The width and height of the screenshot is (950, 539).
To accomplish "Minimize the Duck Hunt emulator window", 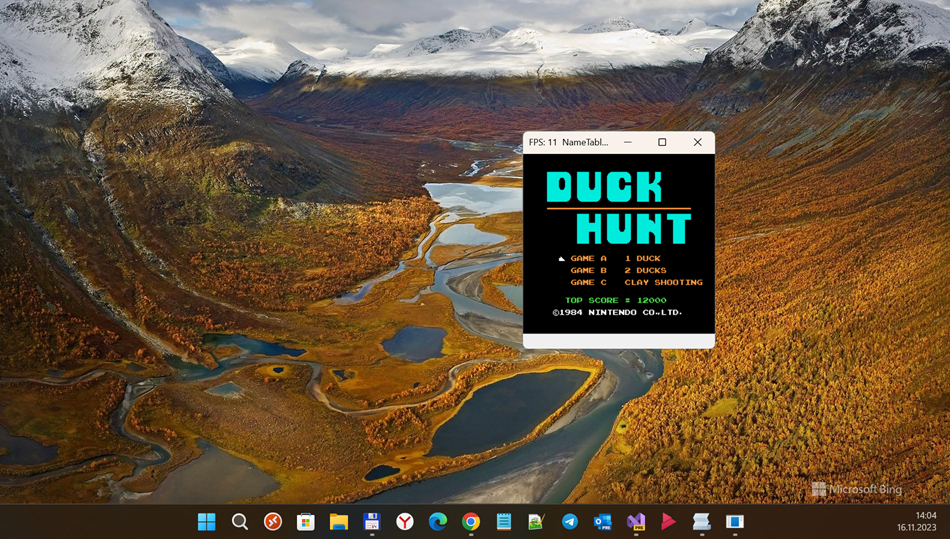I will 628,142.
